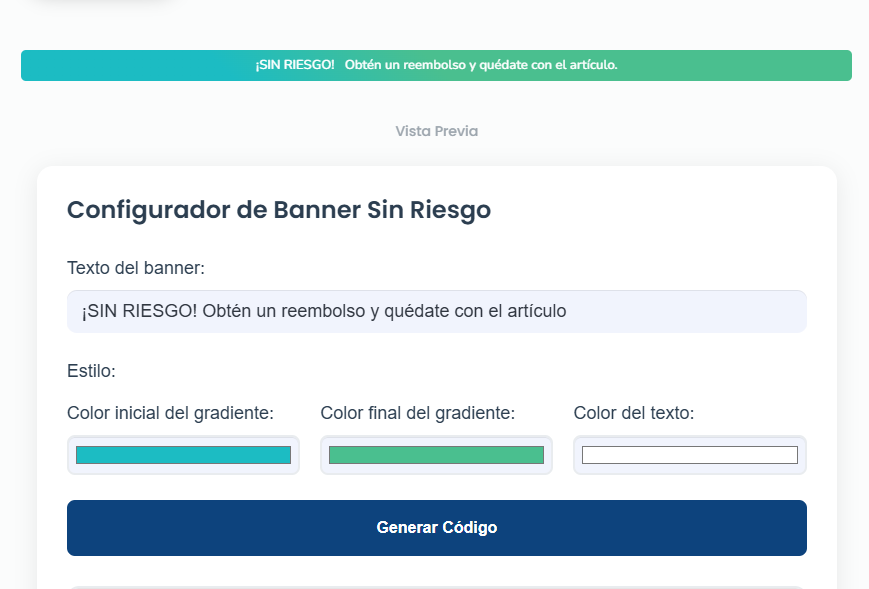Click the banner preview strip at the top
This screenshot has width=869, height=589.
[x=436, y=65]
